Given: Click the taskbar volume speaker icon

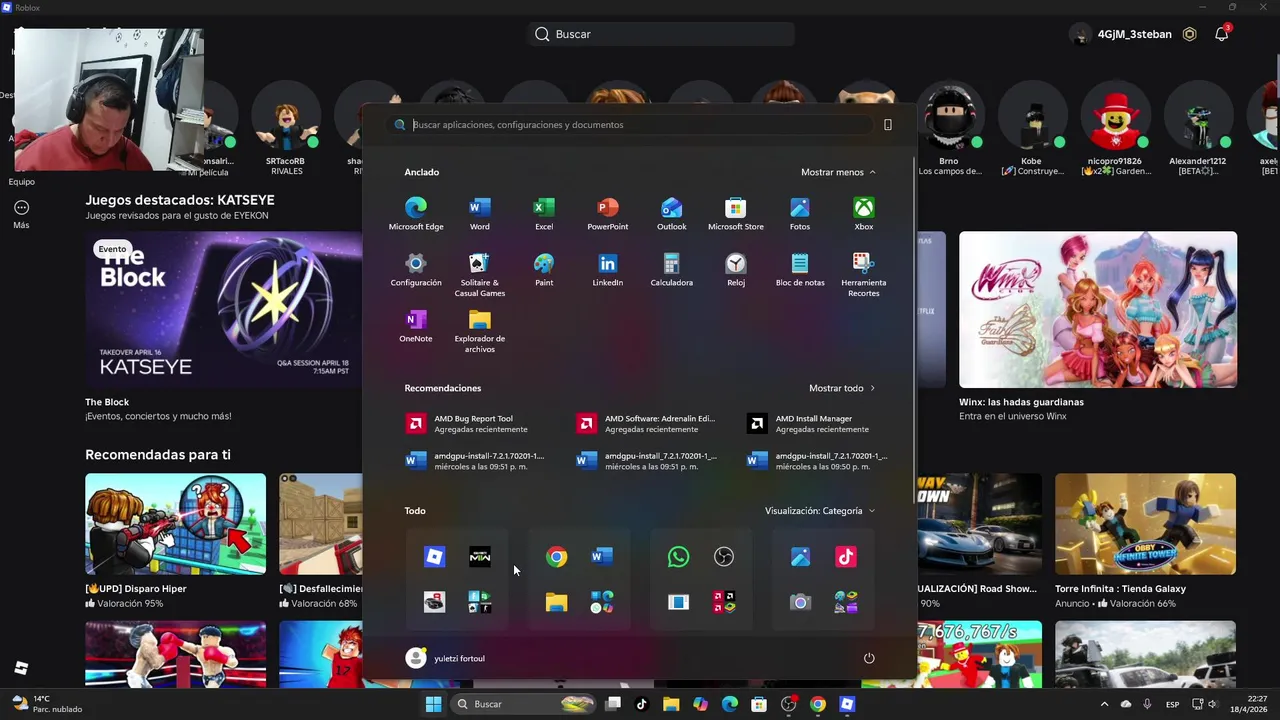Looking at the screenshot, I should [1213, 704].
